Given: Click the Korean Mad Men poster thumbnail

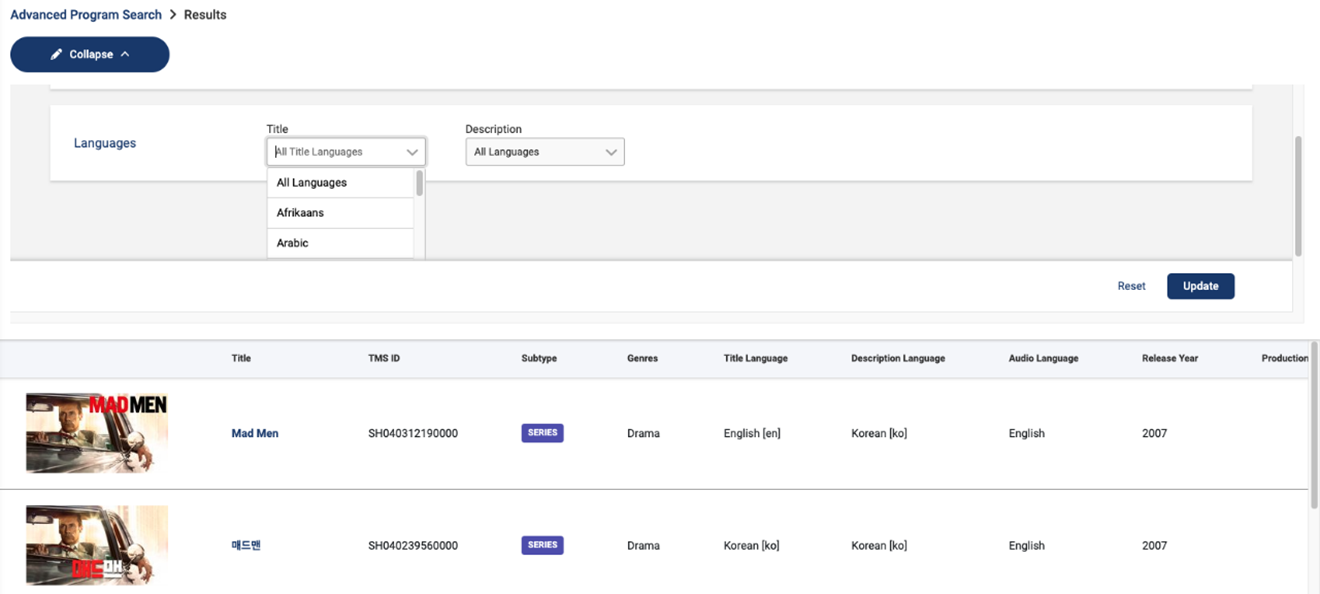Looking at the screenshot, I should (97, 545).
